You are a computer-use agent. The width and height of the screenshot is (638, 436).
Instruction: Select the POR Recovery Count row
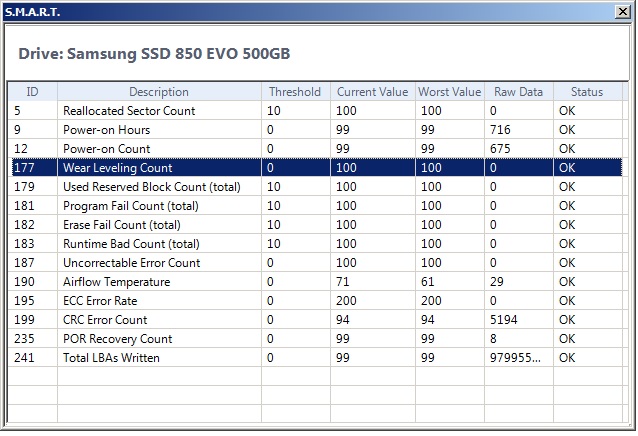[315, 338]
